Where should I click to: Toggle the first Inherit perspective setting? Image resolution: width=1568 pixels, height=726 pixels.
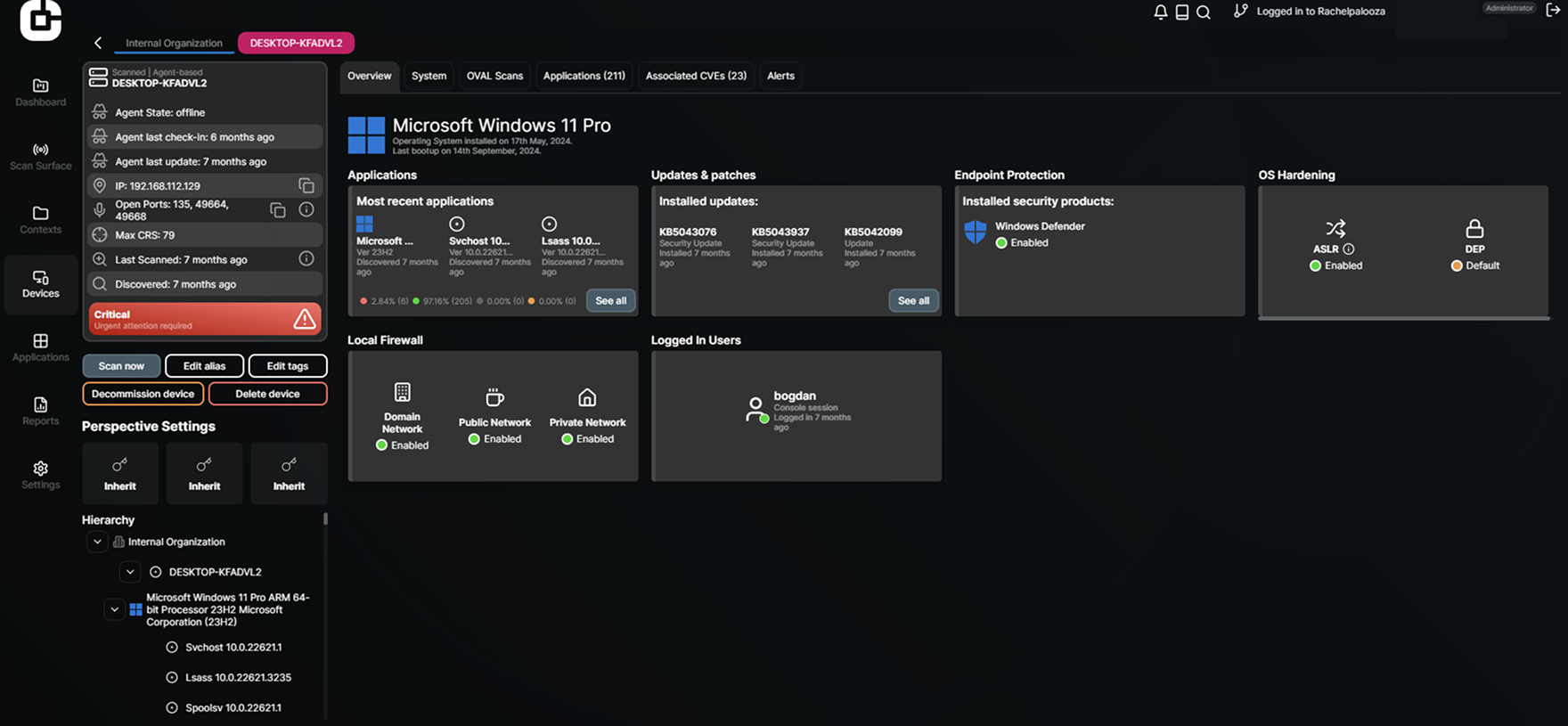[120, 473]
